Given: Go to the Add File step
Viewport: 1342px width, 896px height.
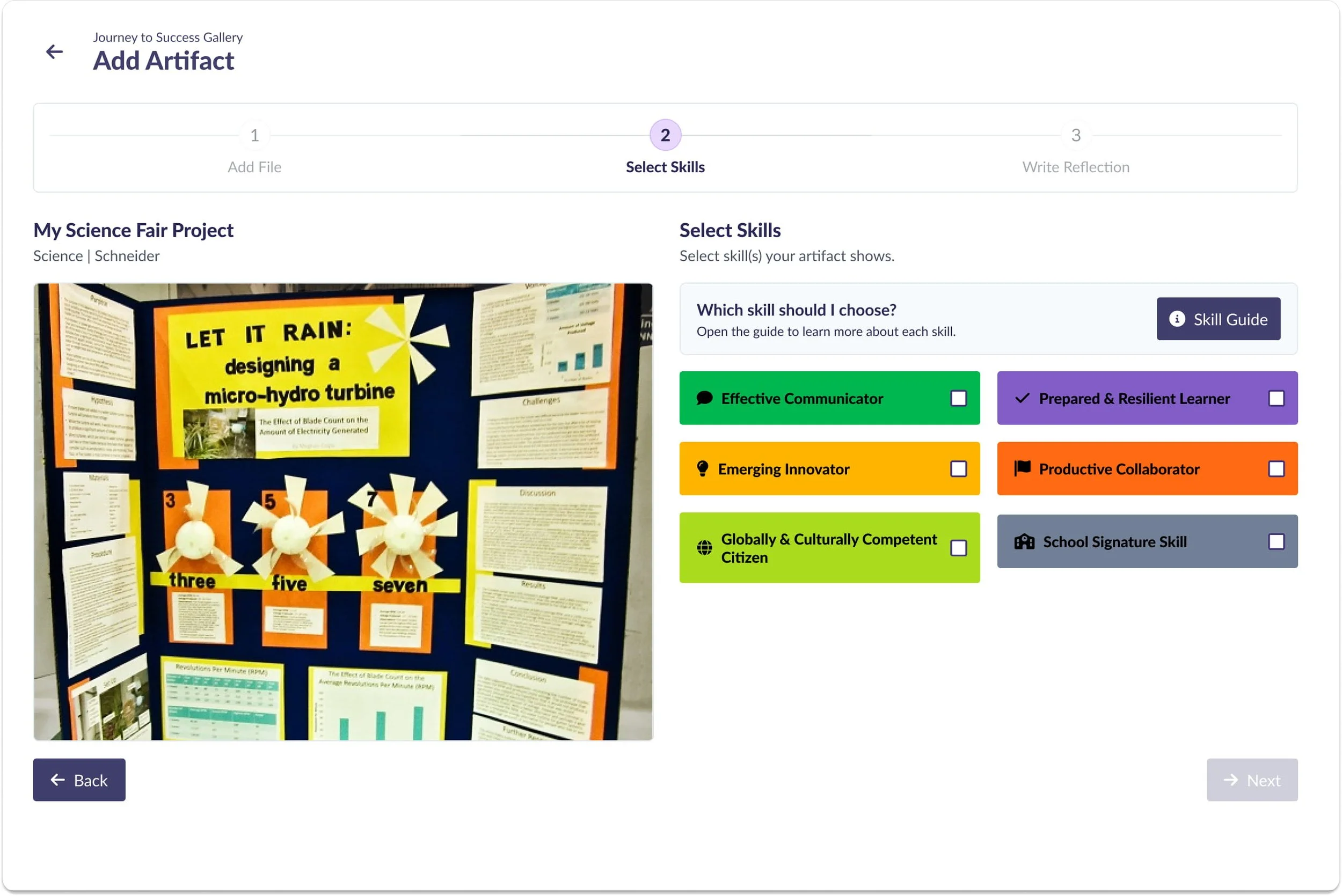Looking at the screenshot, I should (x=255, y=135).
